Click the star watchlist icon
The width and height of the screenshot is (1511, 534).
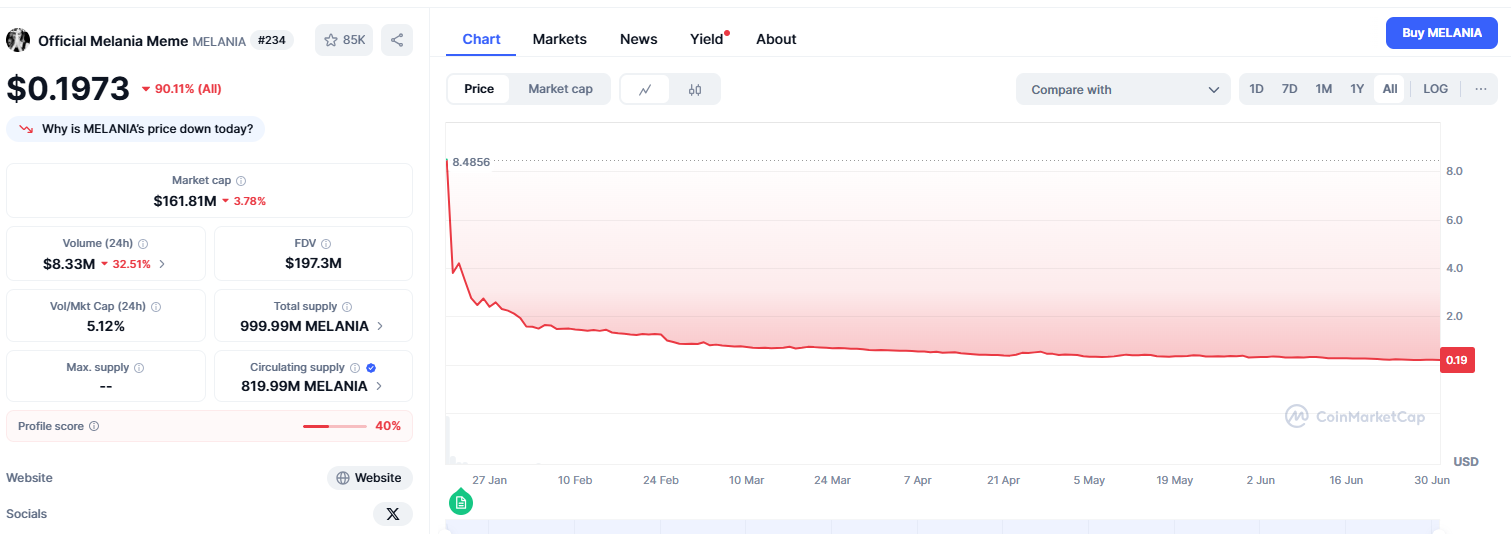[x=331, y=40]
